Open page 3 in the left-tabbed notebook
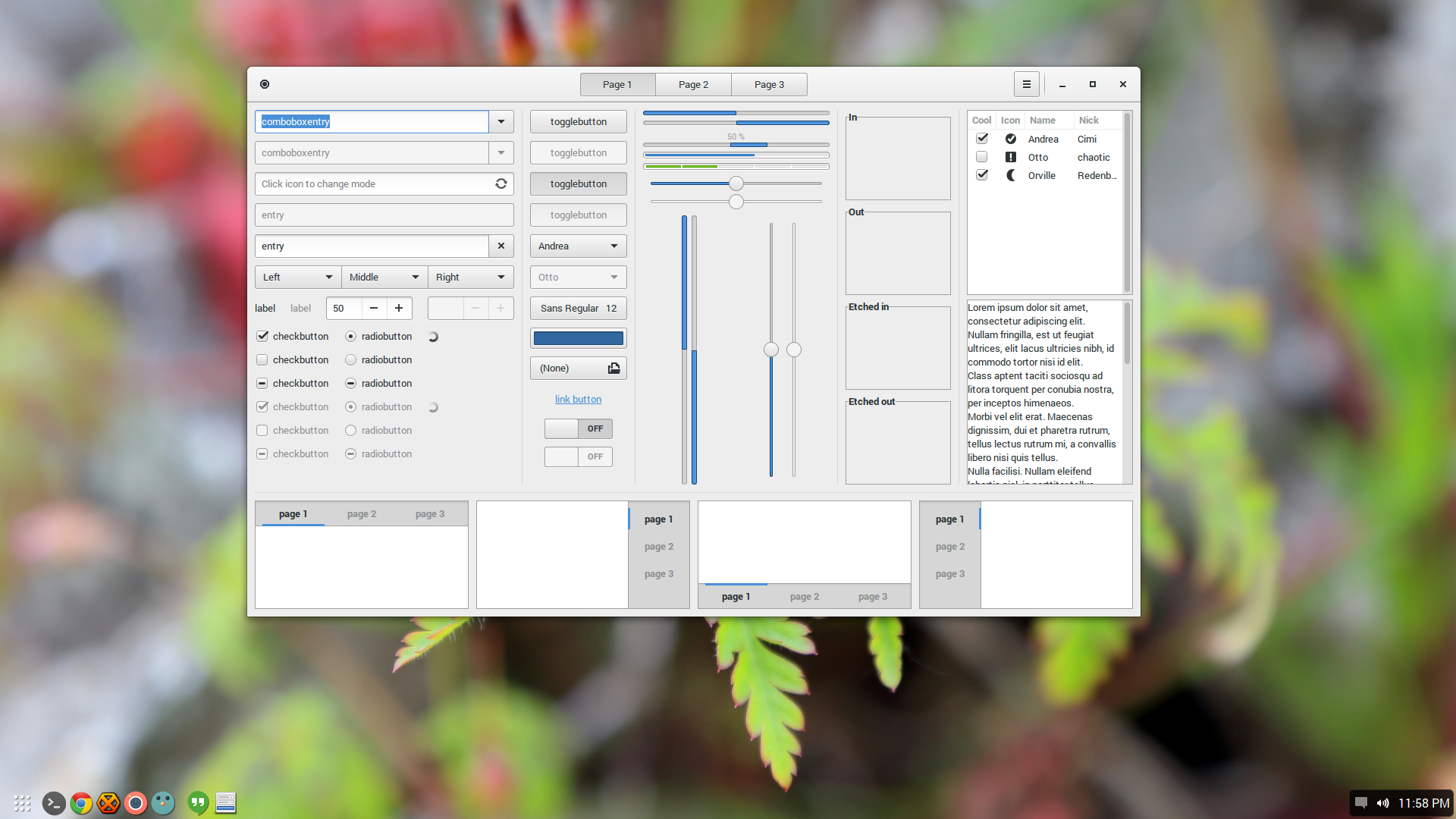 point(950,574)
